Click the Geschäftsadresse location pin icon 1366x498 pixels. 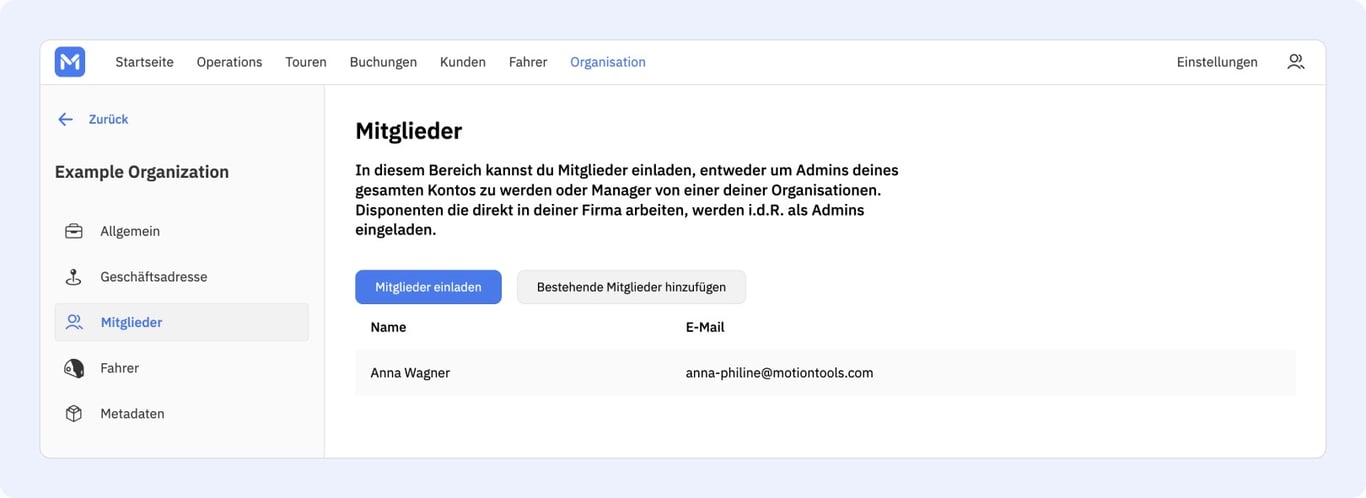click(x=74, y=277)
